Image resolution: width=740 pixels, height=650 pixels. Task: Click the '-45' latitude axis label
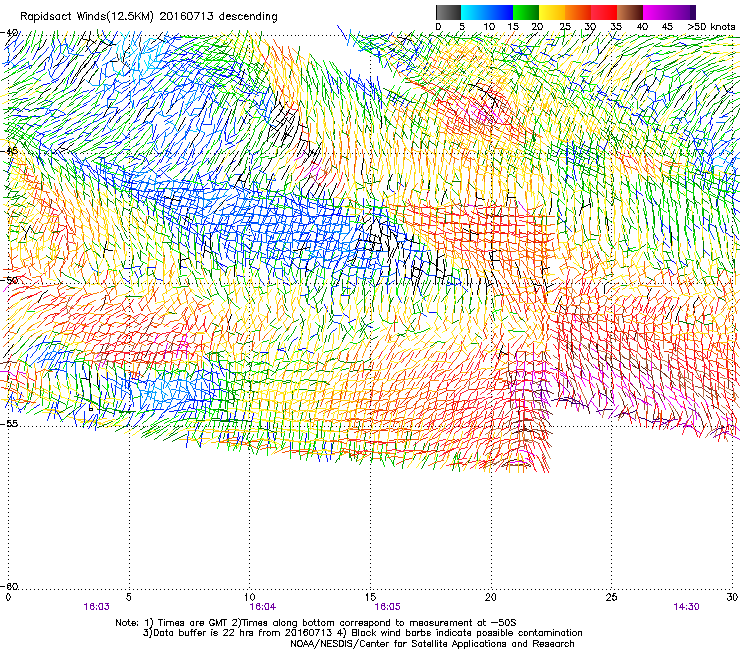click(x=9, y=151)
